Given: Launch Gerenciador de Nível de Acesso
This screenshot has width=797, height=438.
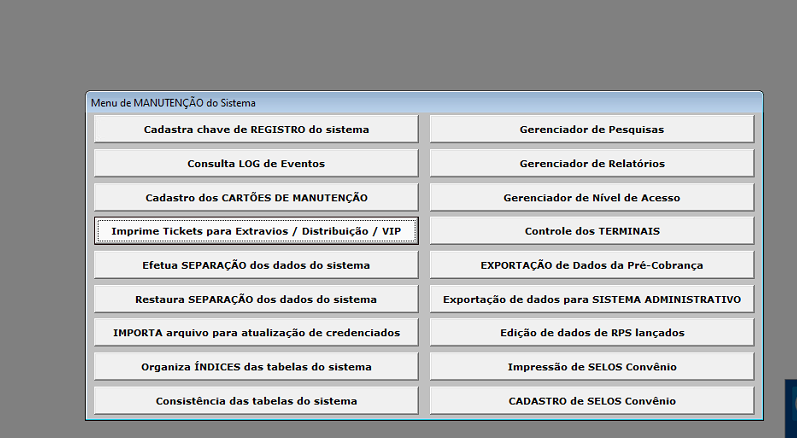Looking at the screenshot, I should coord(591,197).
